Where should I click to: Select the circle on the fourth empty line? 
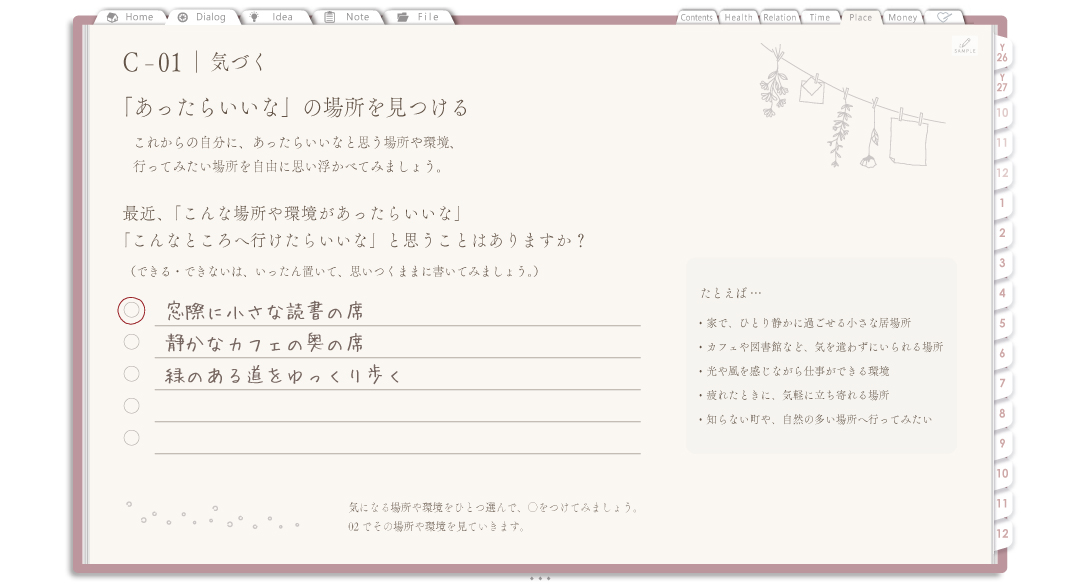pyautogui.click(x=132, y=406)
